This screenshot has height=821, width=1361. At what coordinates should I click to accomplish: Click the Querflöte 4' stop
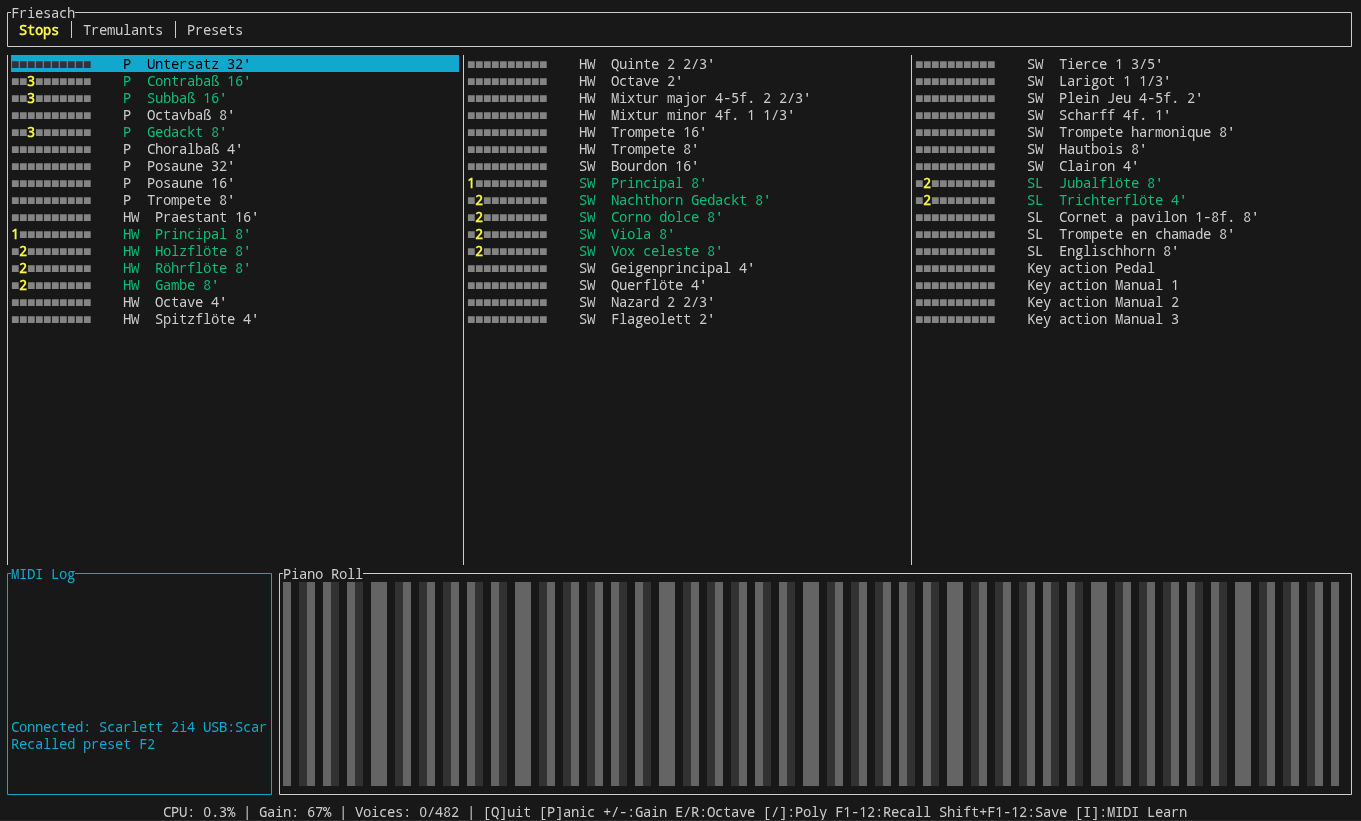pos(687,285)
